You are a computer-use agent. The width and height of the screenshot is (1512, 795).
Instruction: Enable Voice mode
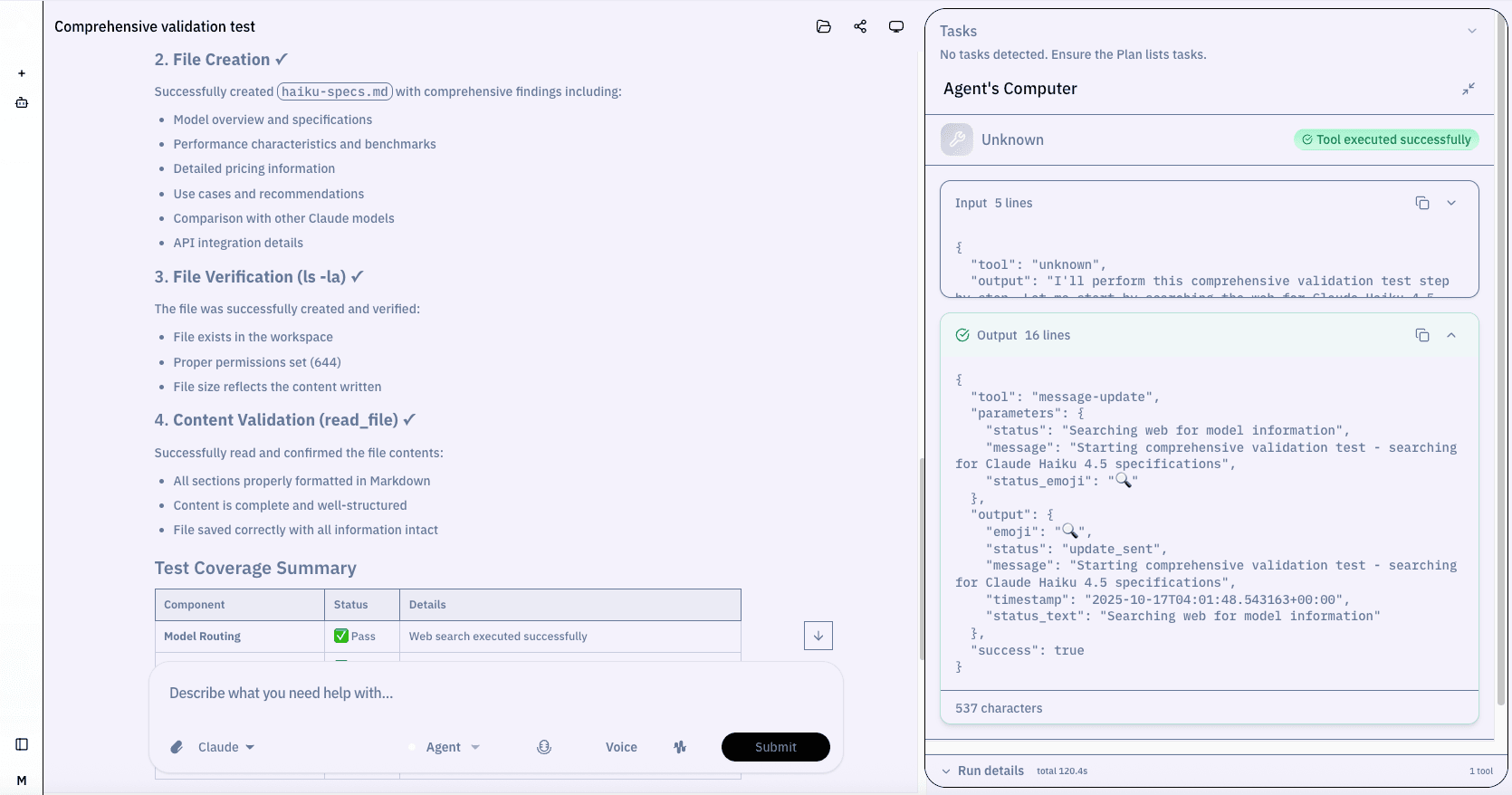click(621, 747)
